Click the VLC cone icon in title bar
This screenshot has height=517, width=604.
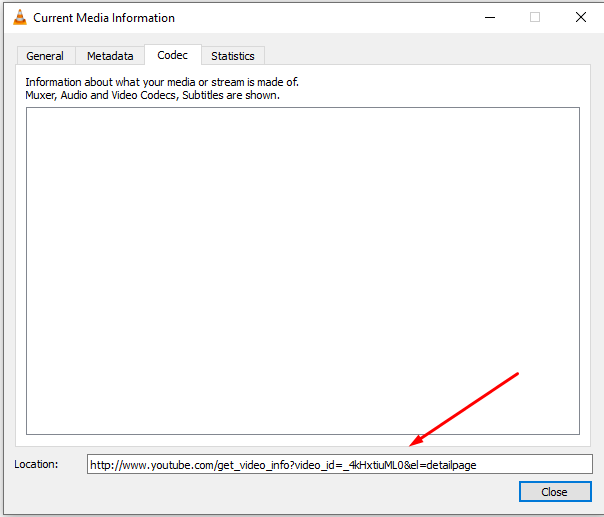click(x=19, y=17)
